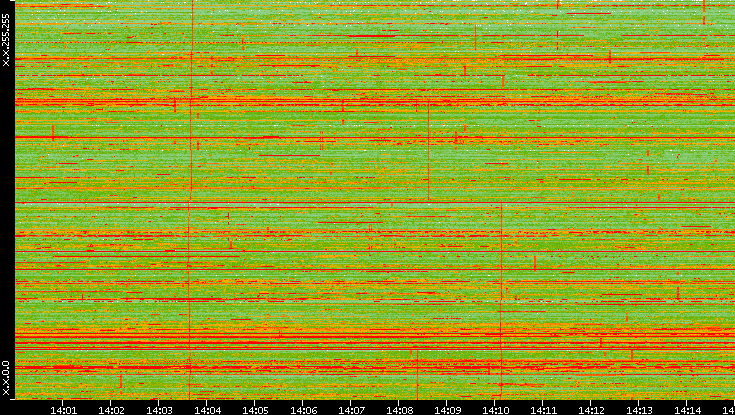Click the 14:03 time axis label

pyautogui.click(x=159, y=410)
